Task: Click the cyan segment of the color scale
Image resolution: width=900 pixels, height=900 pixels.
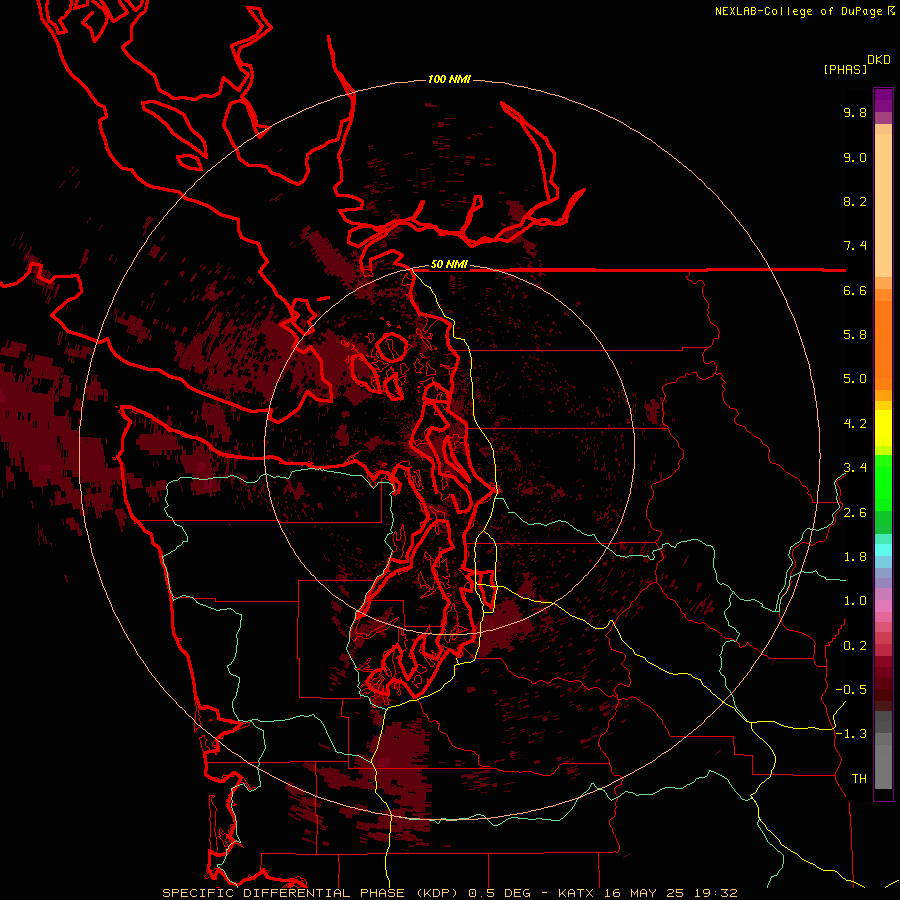Action: point(883,550)
